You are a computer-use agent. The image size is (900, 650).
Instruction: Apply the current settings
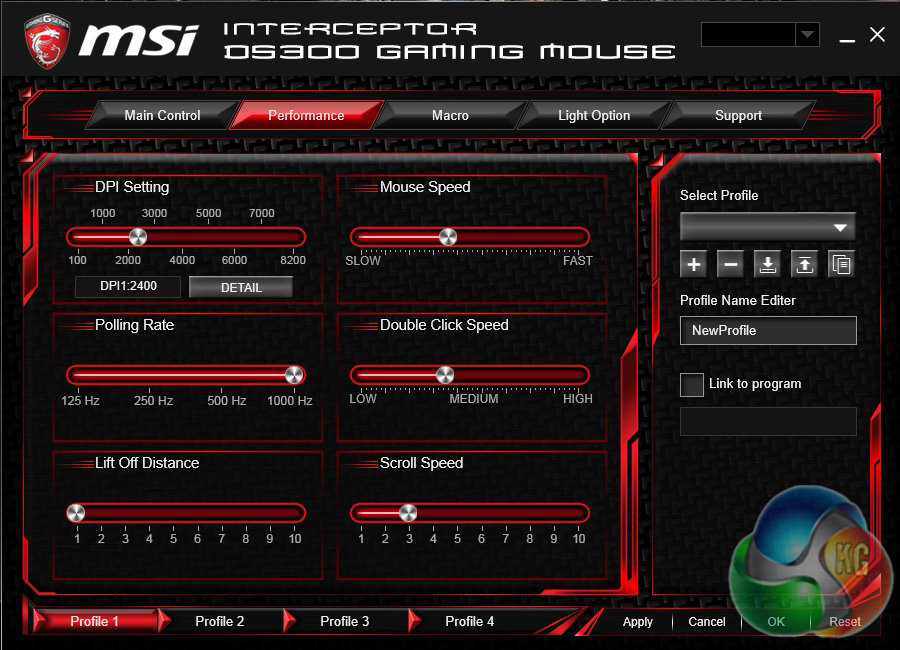638,622
